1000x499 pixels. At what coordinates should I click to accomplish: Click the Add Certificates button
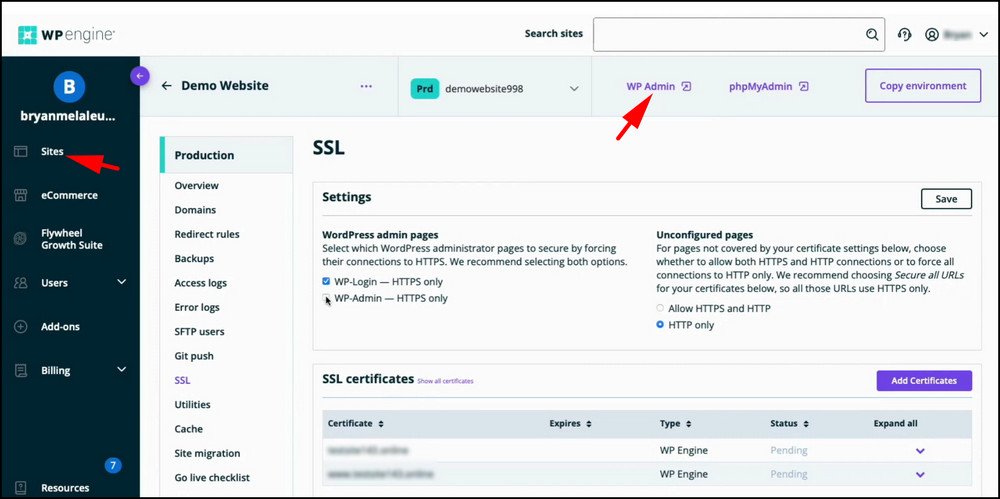(x=923, y=380)
